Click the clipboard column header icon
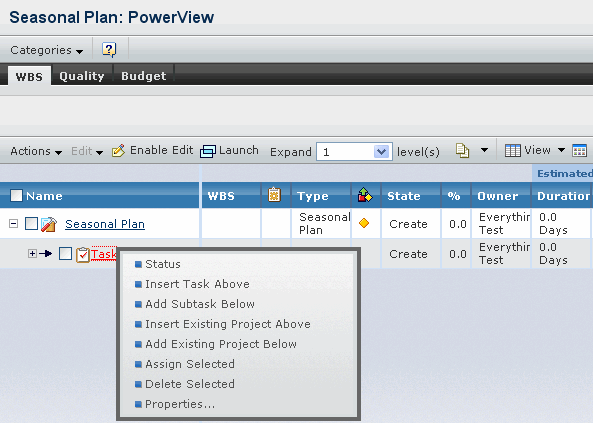This screenshot has height=423, width=593. [x=275, y=195]
